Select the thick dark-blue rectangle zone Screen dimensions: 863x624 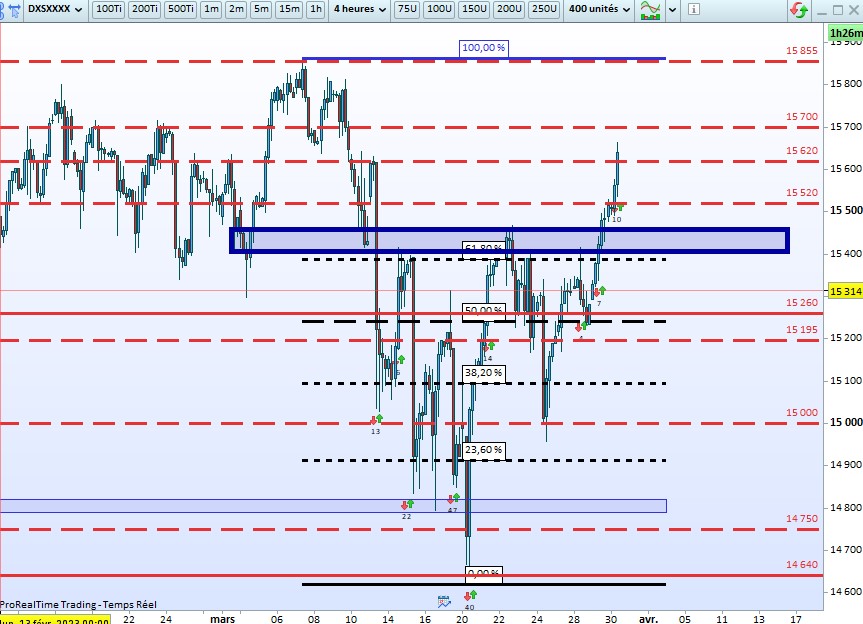510,240
